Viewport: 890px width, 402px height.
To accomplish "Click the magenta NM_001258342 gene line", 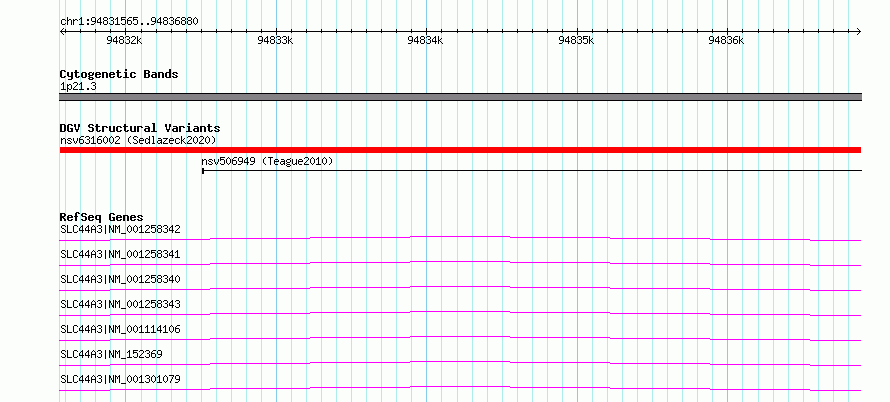I will 460,238.
